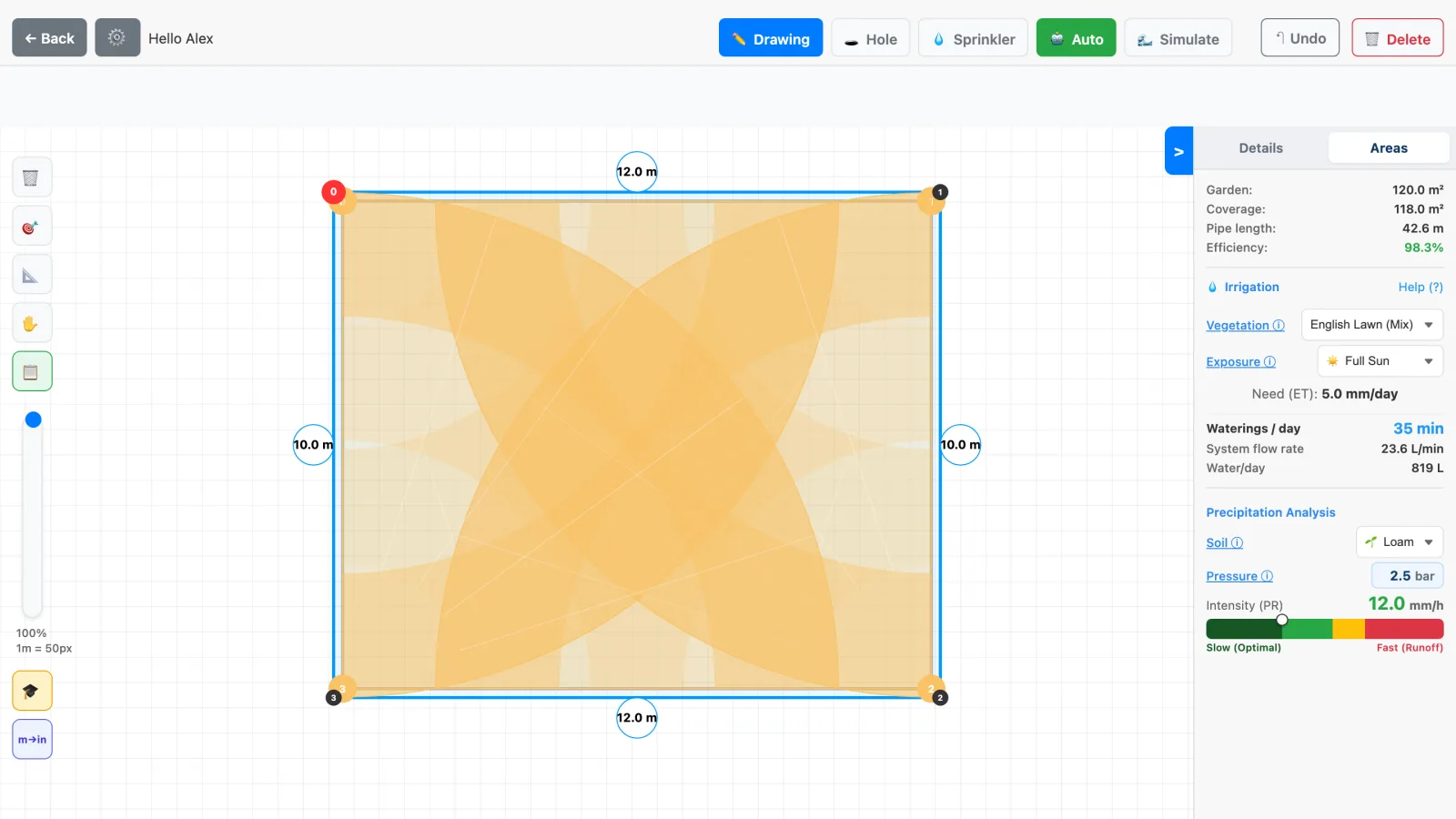Click the 23.6 L/min flow rate value
The width and height of the screenshot is (1456, 819).
(x=1411, y=449)
